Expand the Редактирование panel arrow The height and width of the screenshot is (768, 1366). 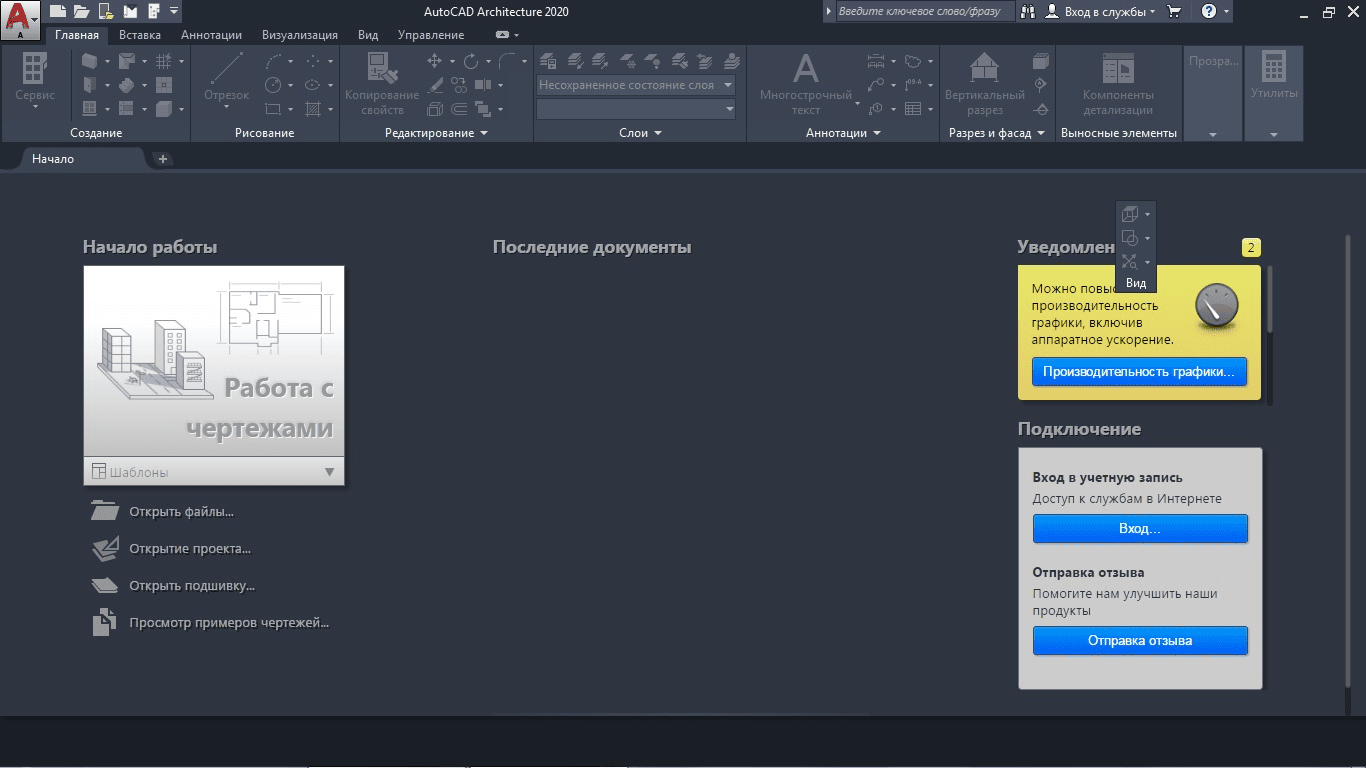tap(484, 133)
